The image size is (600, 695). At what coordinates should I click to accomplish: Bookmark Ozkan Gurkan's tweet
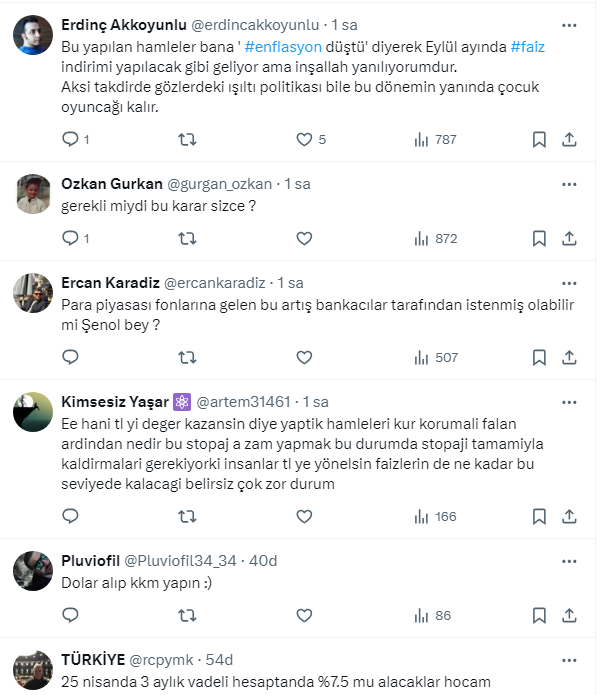tap(539, 238)
